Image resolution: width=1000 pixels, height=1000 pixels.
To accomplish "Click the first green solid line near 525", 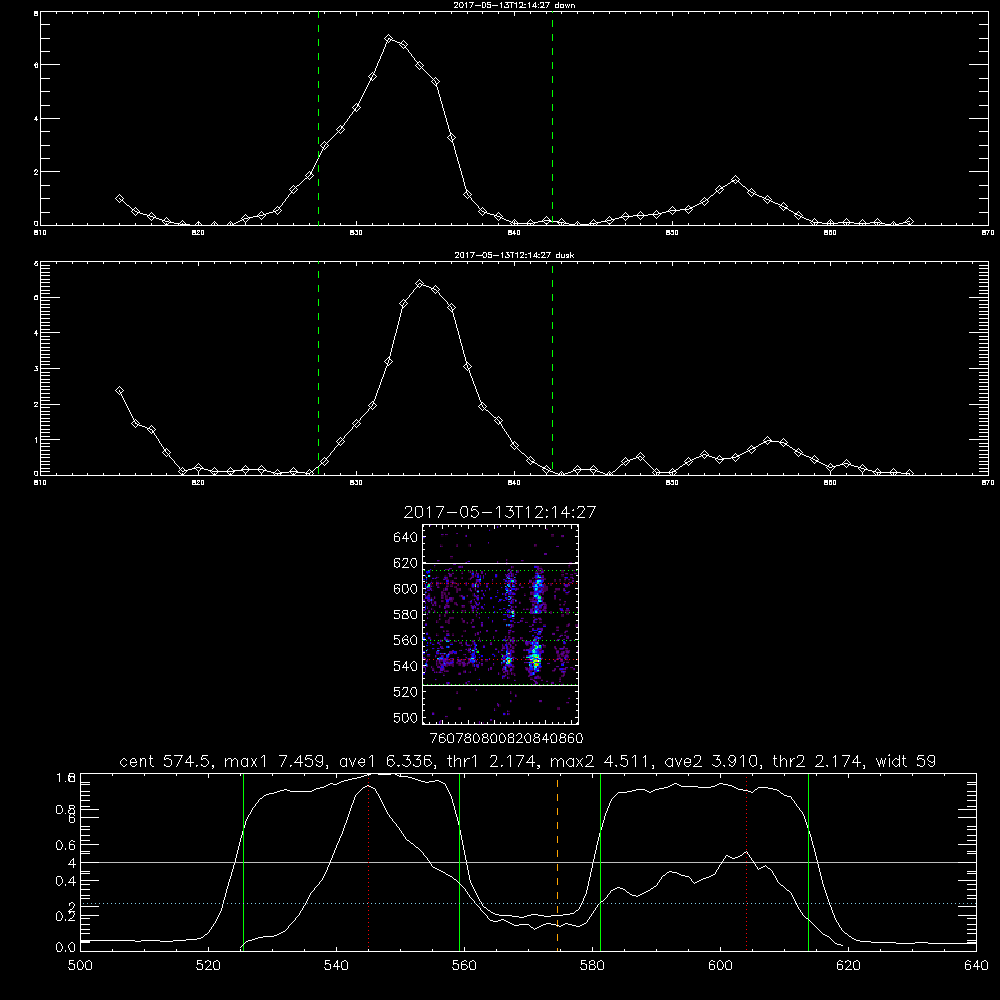I will (x=243, y=862).
